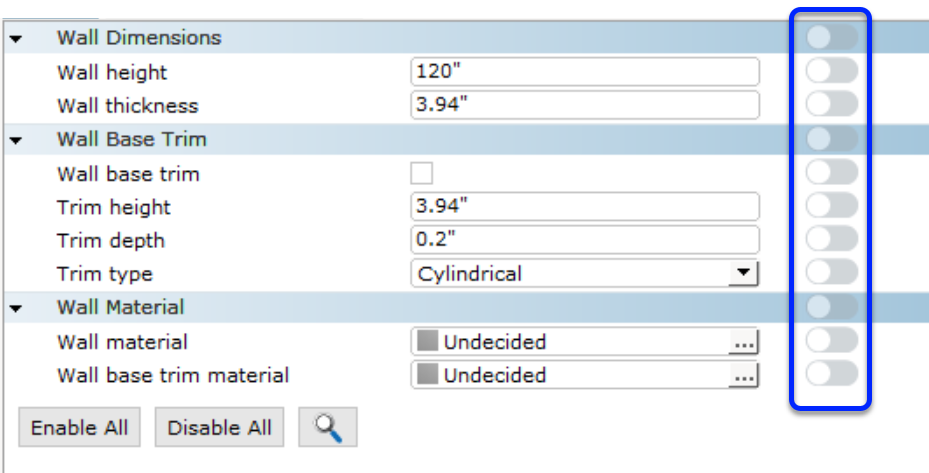
Task: Toggle the Trim height switch
Action: (x=832, y=206)
